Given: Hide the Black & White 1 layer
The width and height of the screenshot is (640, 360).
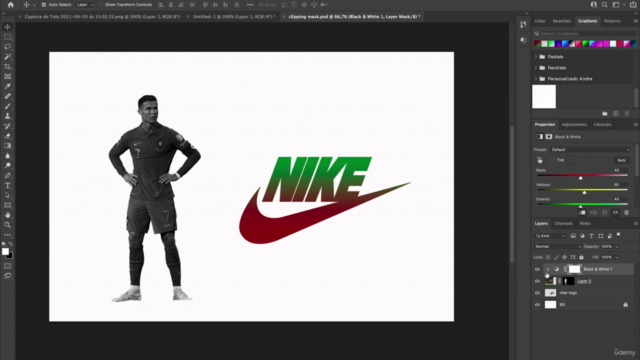Looking at the screenshot, I should point(537,269).
